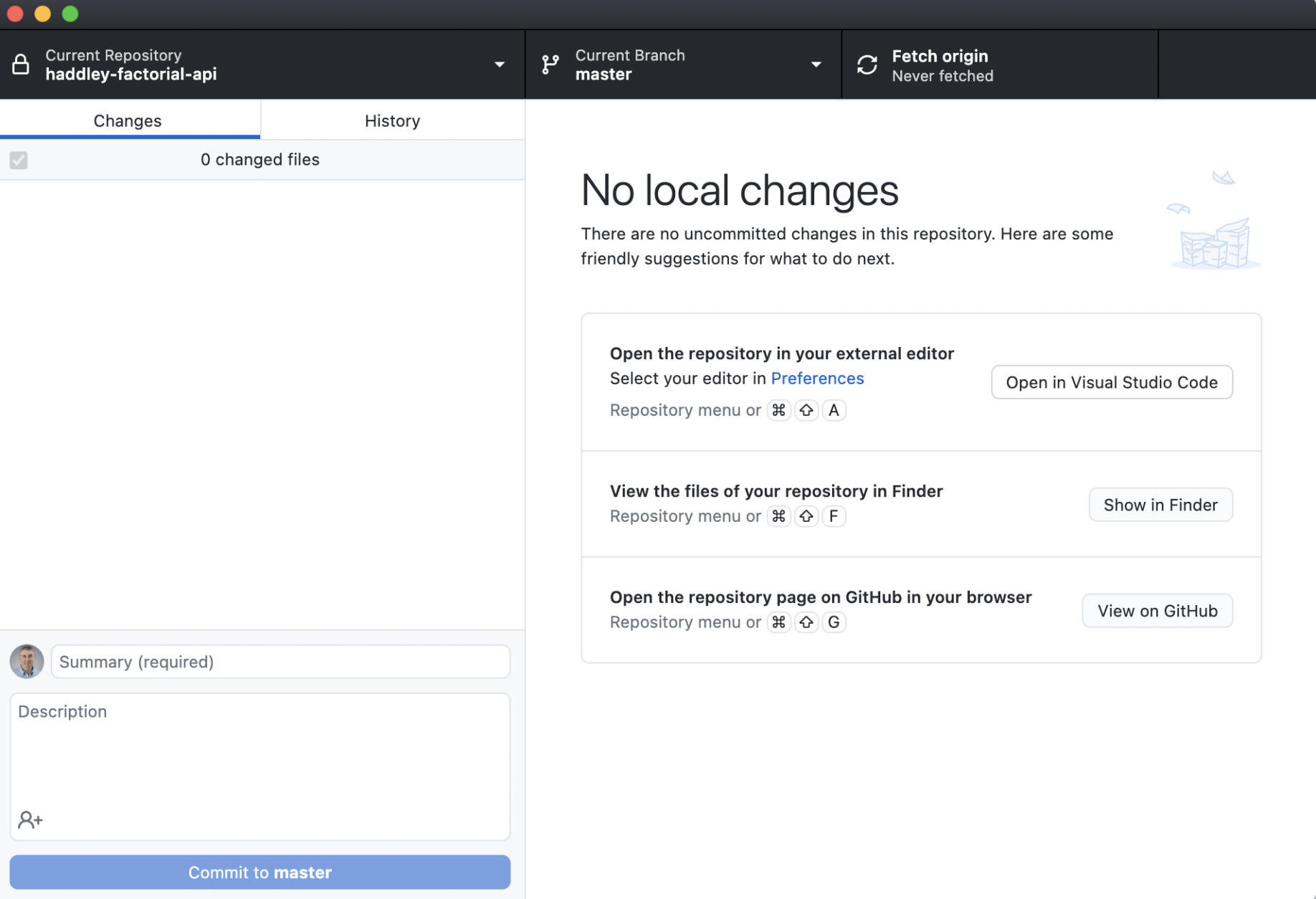
Task: Click the View on GitHub button
Action: 1157,611
